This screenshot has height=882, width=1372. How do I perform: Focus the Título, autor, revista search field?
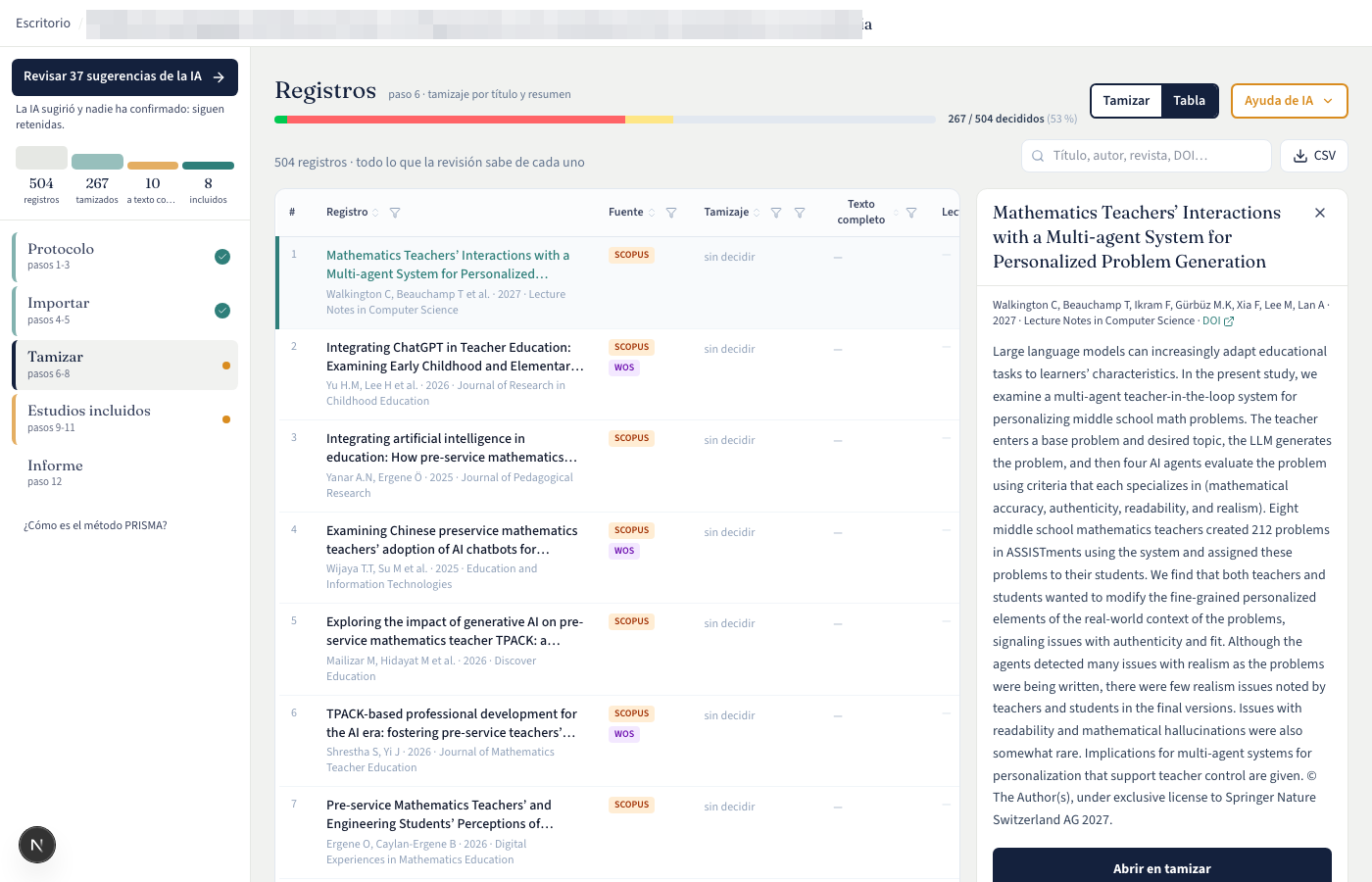(1147, 156)
